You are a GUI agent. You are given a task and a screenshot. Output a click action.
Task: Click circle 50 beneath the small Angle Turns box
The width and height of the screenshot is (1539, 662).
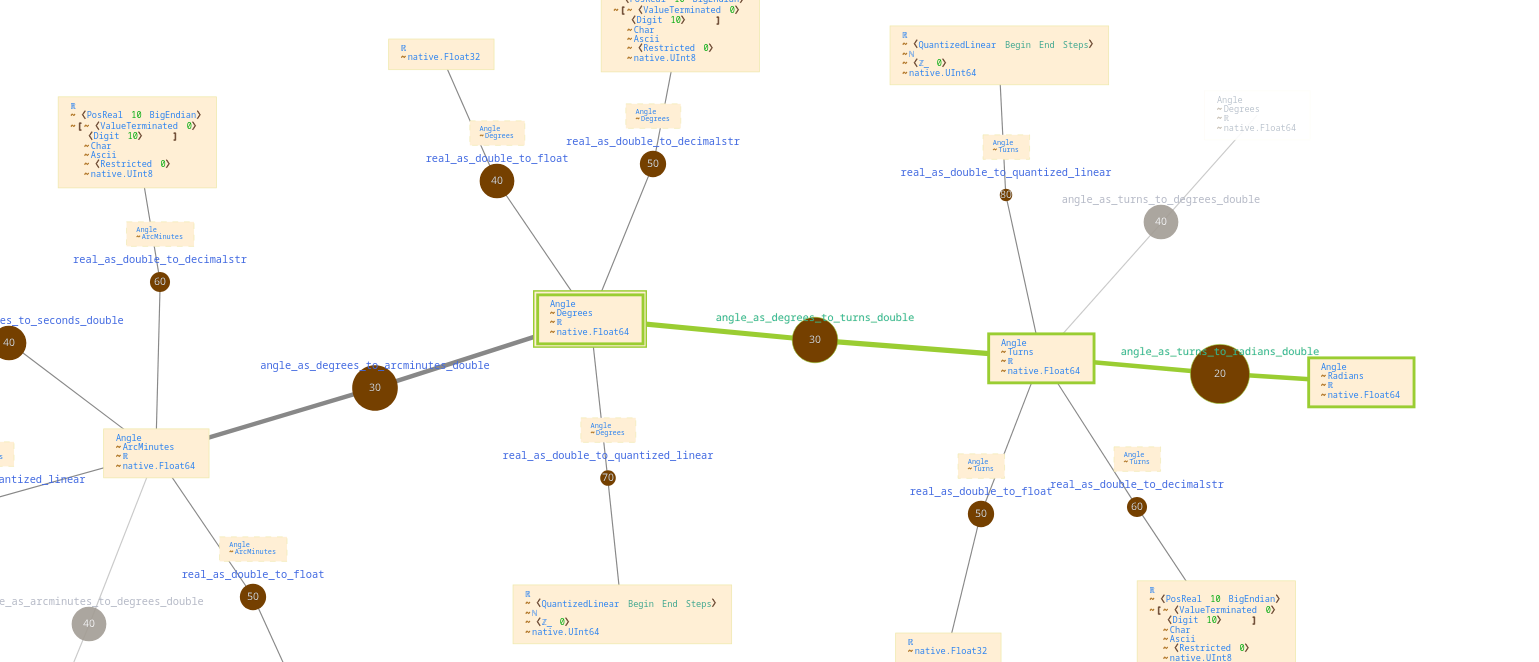pos(981,514)
